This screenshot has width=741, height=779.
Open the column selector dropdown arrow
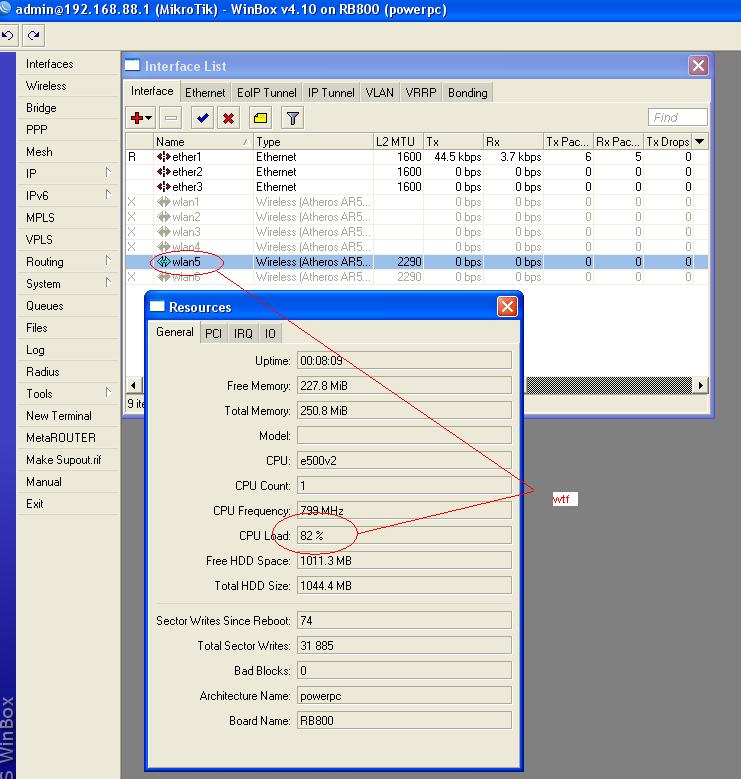click(x=700, y=142)
